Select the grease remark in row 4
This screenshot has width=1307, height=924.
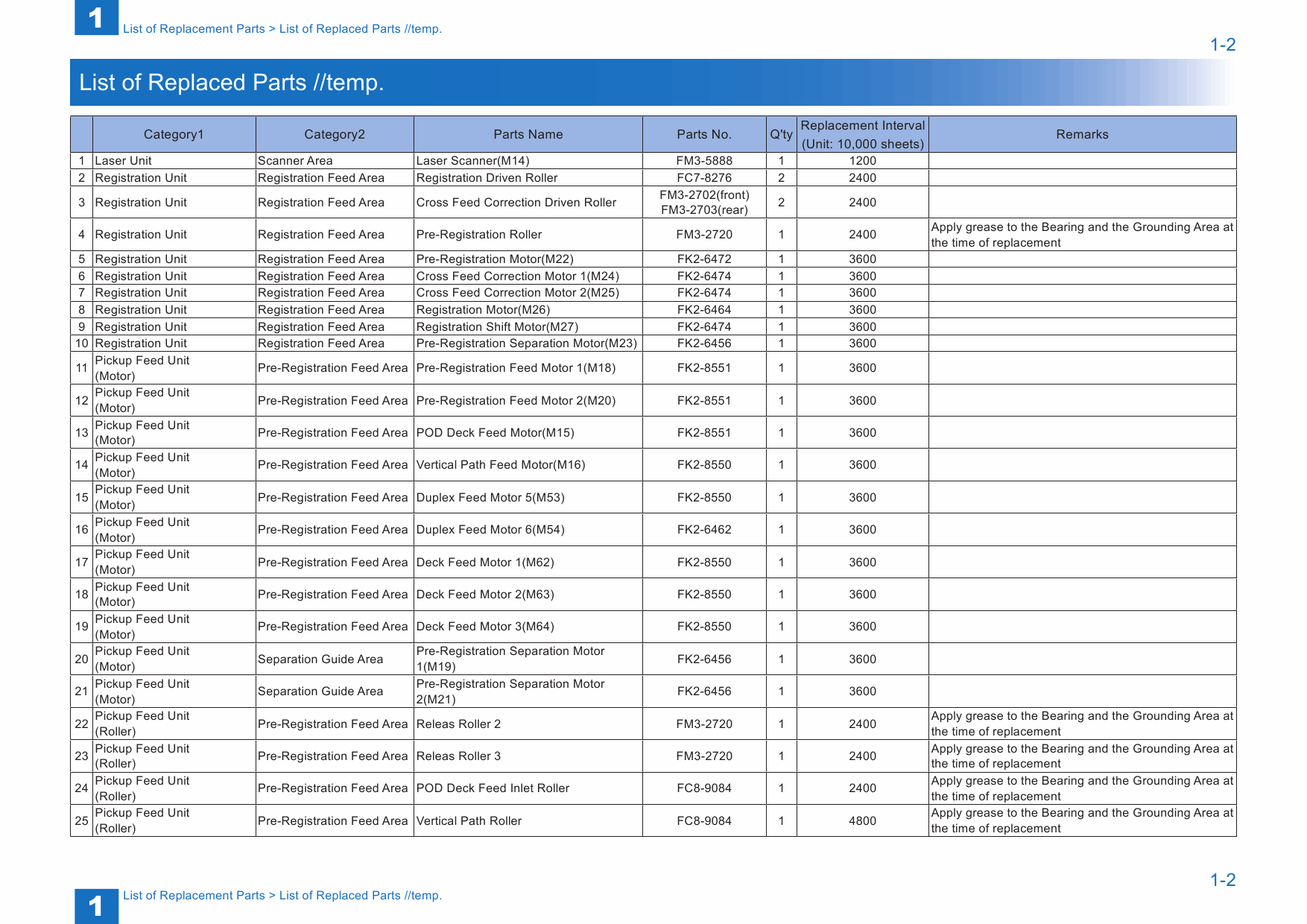click(1083, 235)
